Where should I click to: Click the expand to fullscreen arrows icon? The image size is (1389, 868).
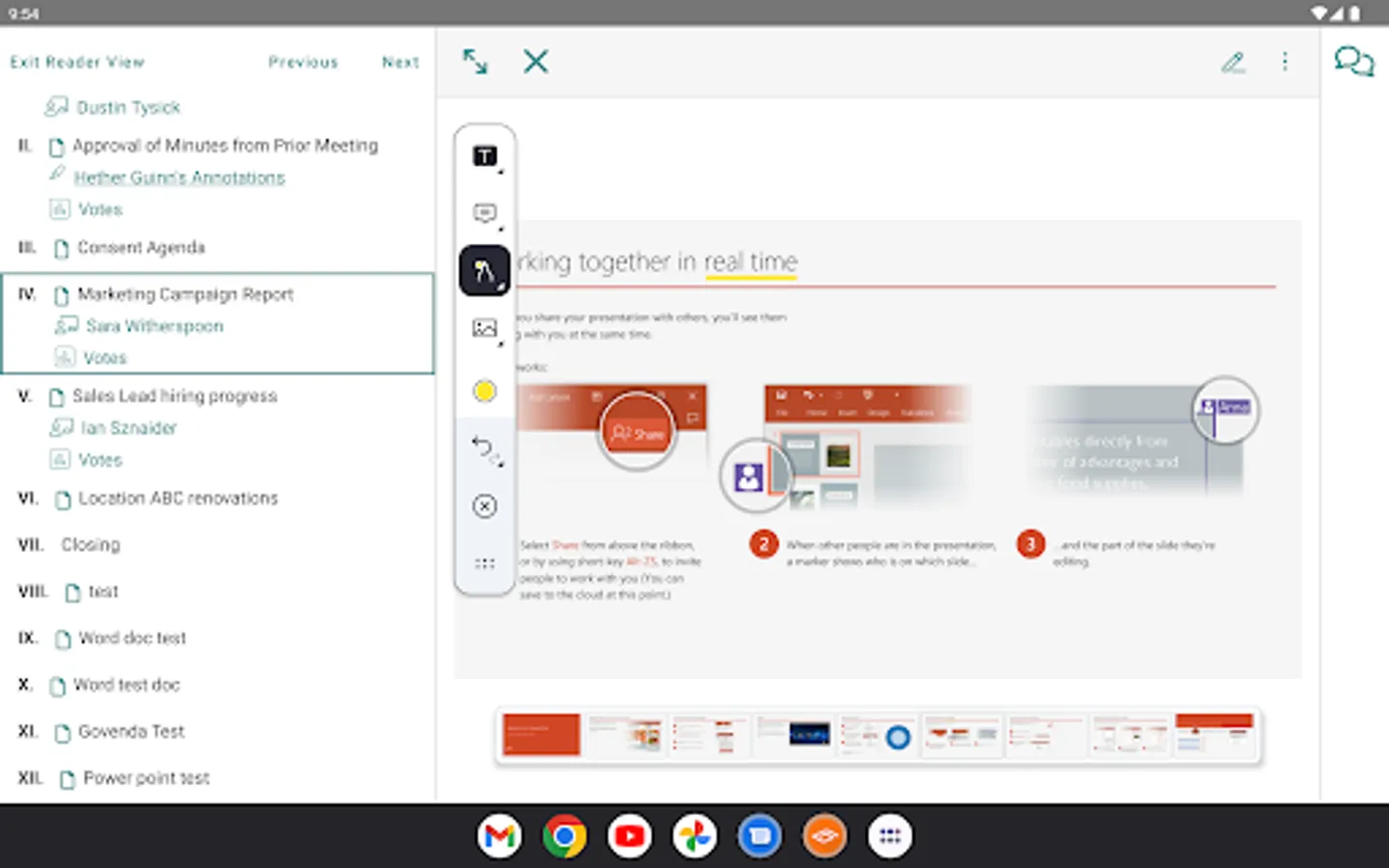click(475, 62)
